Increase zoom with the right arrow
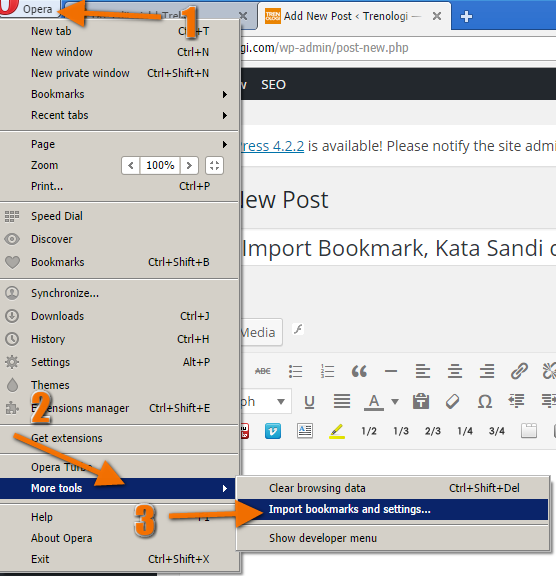The image size is (556, 576). coord(189,165)
